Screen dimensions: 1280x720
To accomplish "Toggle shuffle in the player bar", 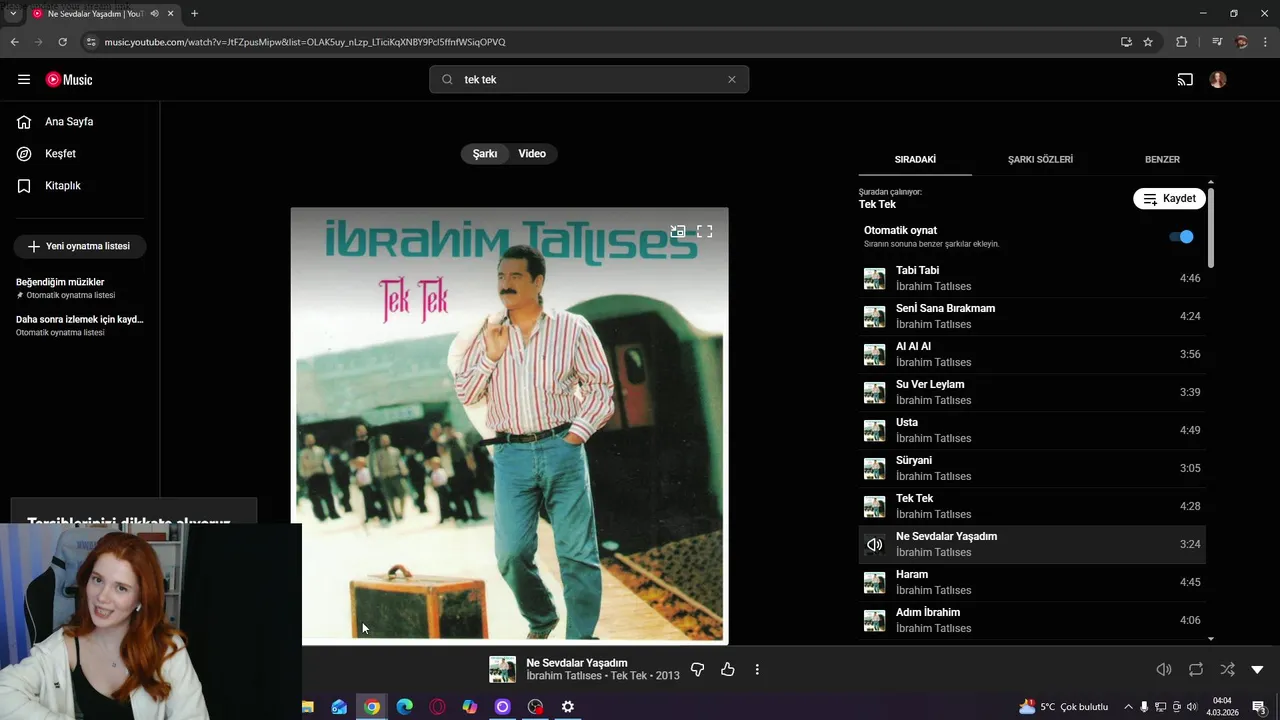I will [1227, 669].
